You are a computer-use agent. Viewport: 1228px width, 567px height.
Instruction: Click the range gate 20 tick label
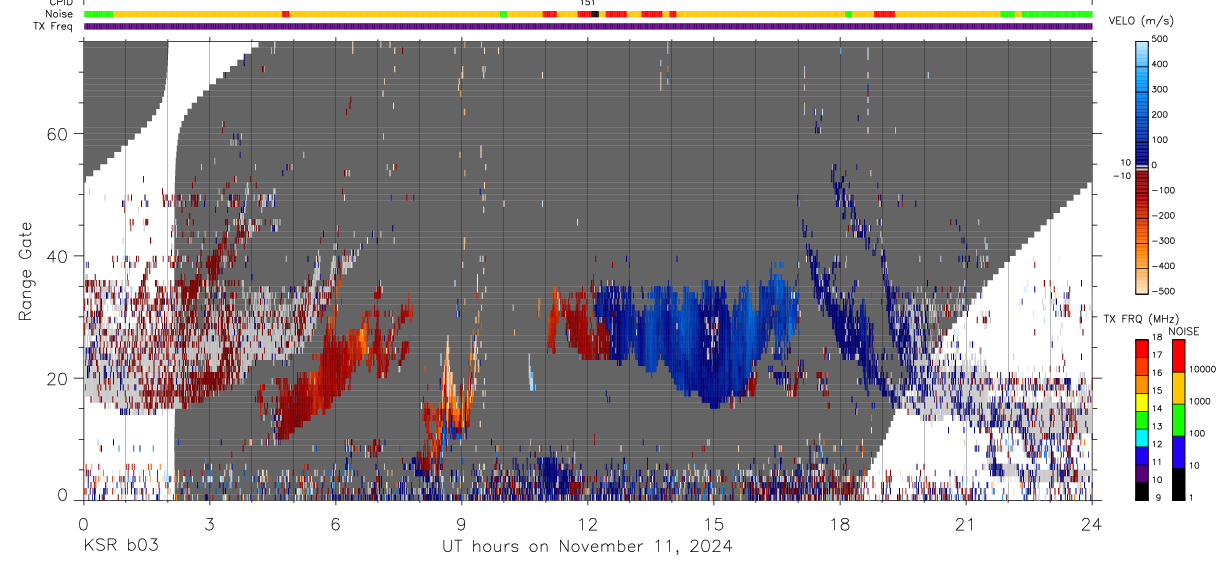[x=57, y=378]
